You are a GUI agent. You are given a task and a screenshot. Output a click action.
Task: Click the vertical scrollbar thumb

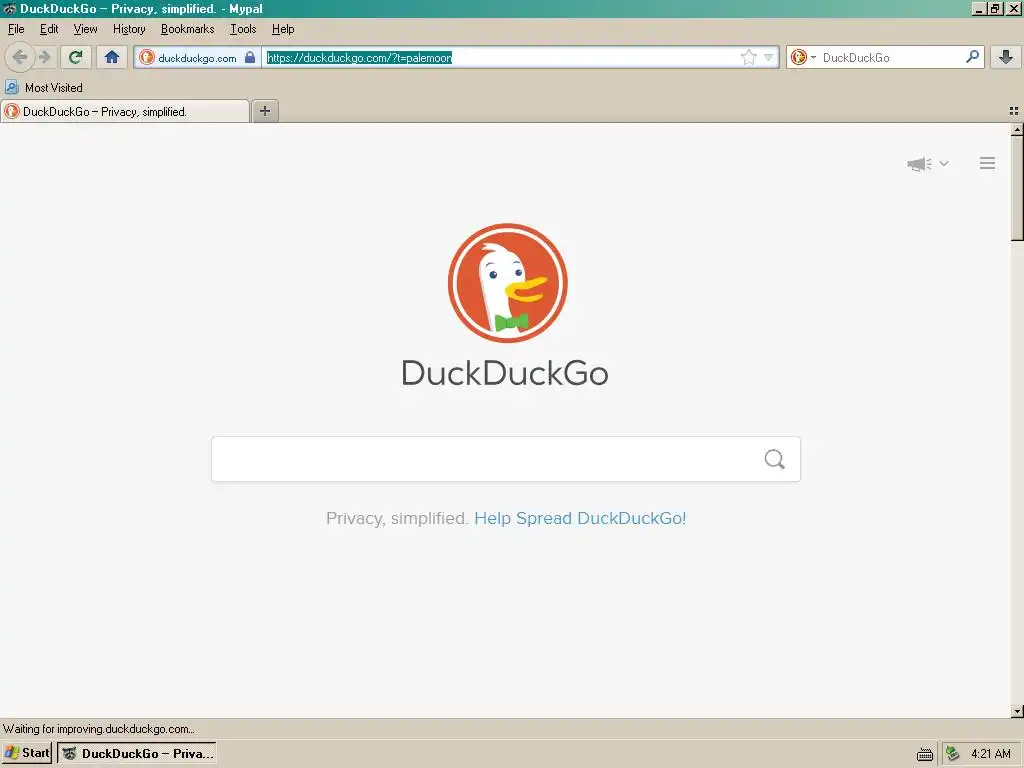pyautogui.click(x=1017, y=188)
